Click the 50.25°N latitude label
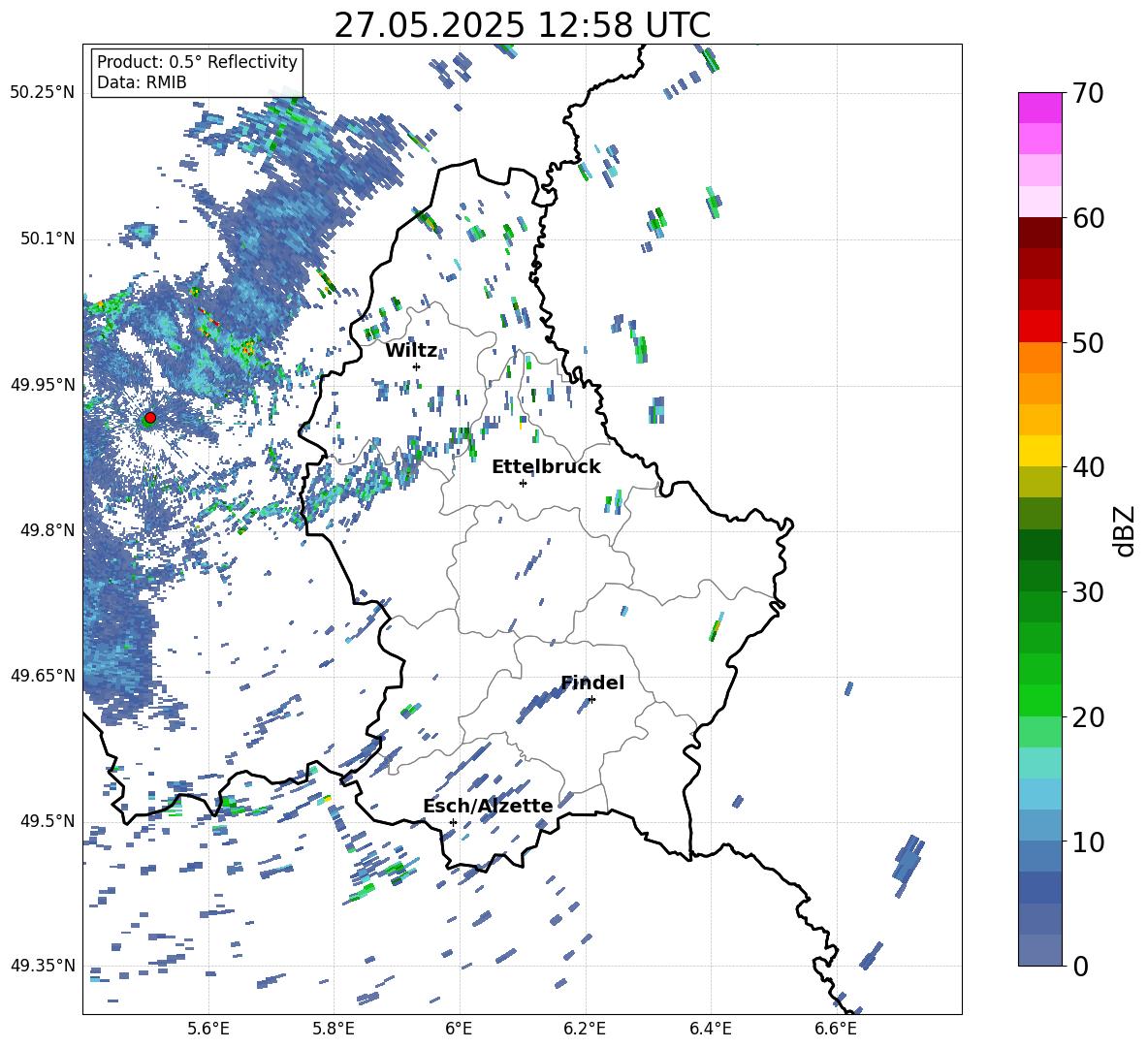The image size is (1148, 1048). point(43,93)
